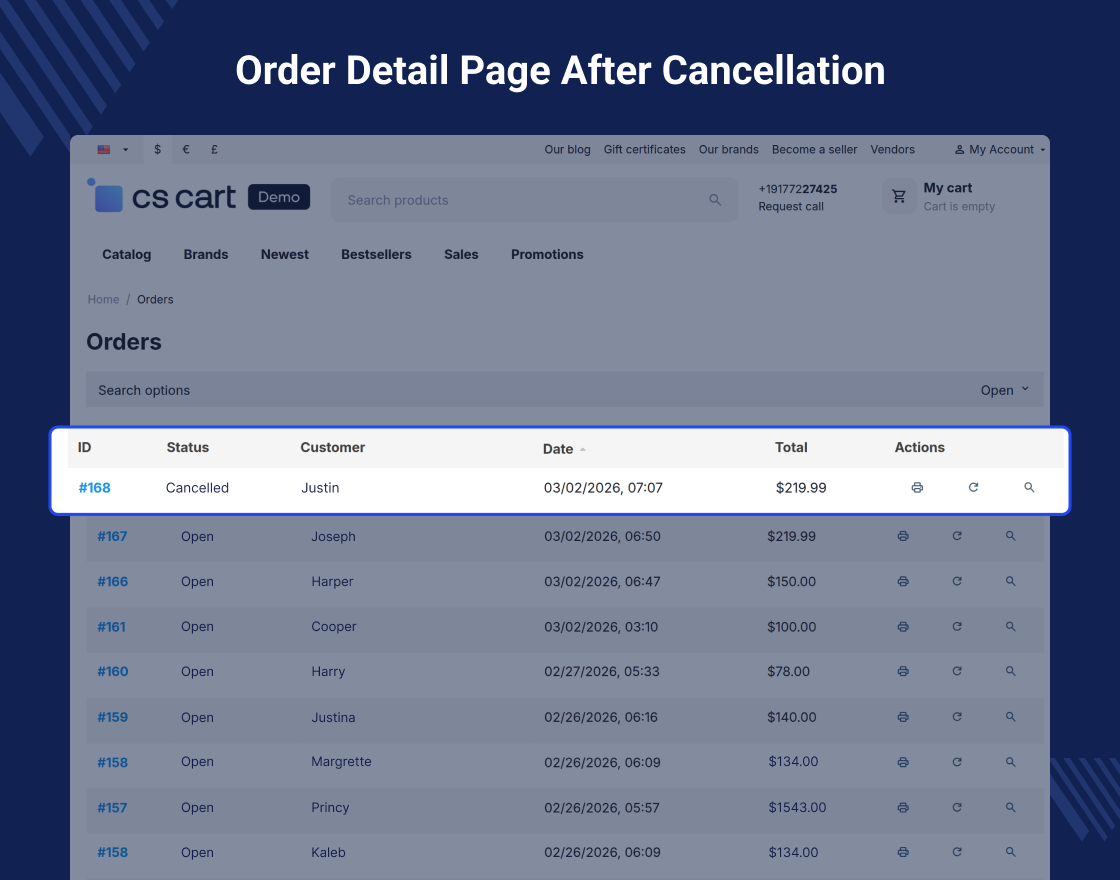Click the magnifier icon in Harper's row
Viewport: 1120px width, 880px height.
(1011, 581)
